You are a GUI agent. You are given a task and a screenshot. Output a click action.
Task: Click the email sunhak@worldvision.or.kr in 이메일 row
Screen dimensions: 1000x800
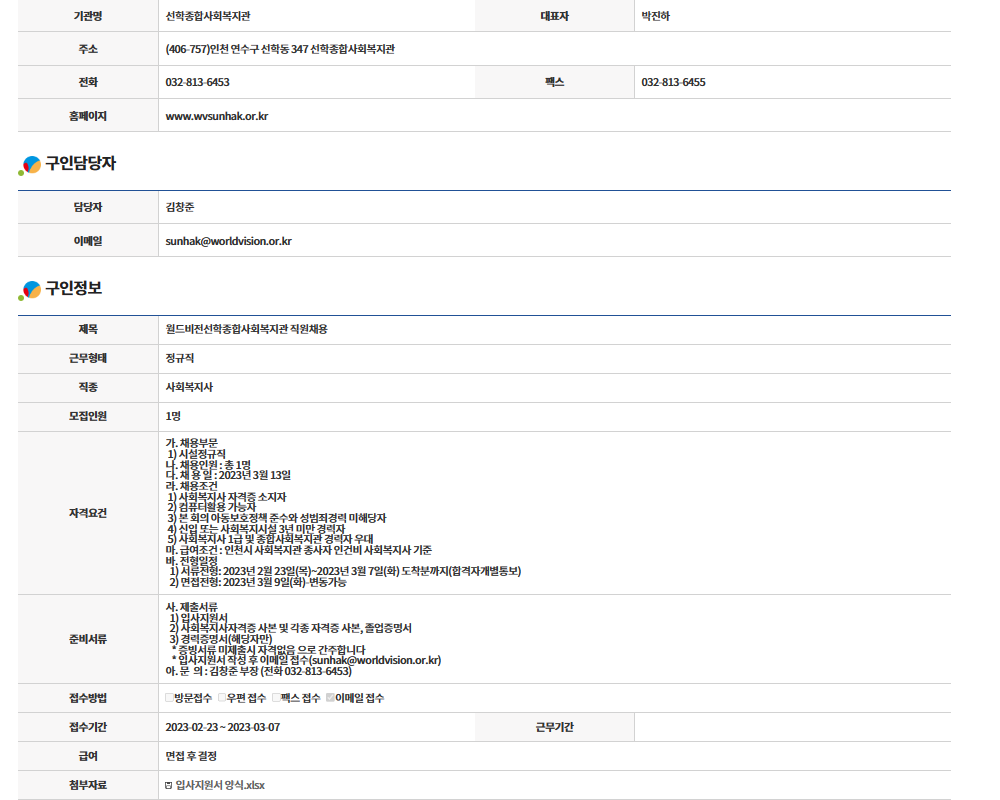(228, 241)
